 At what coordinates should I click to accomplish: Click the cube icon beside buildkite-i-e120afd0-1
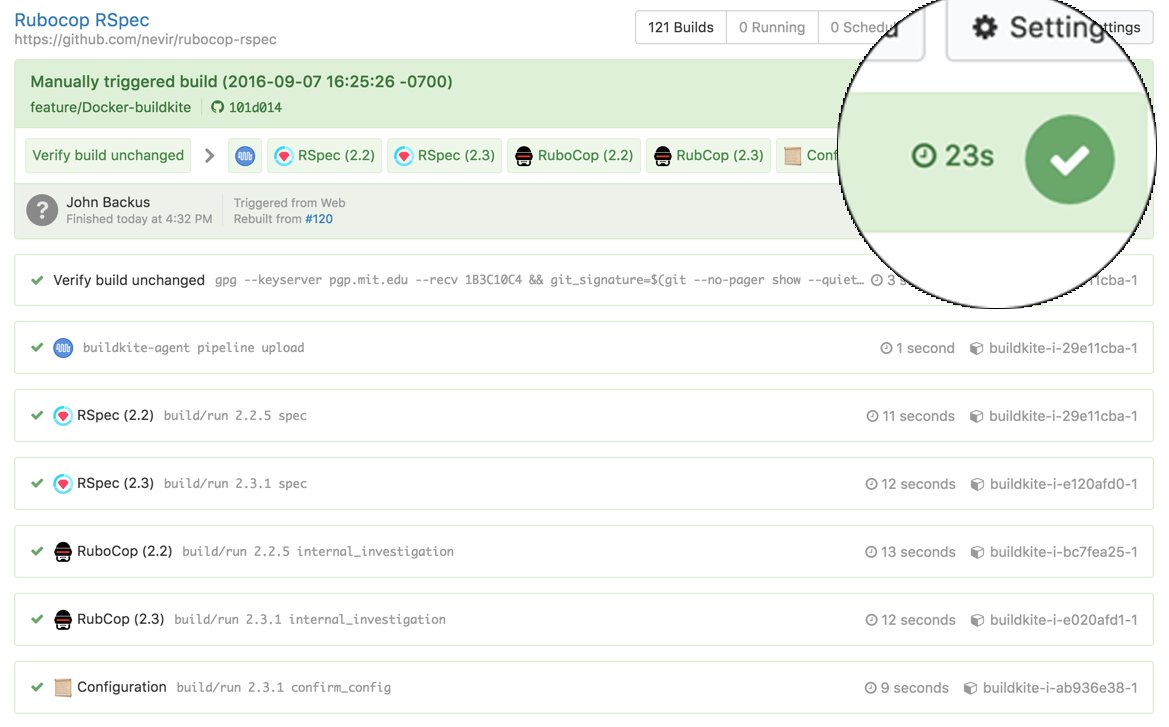tap(977, 485)
